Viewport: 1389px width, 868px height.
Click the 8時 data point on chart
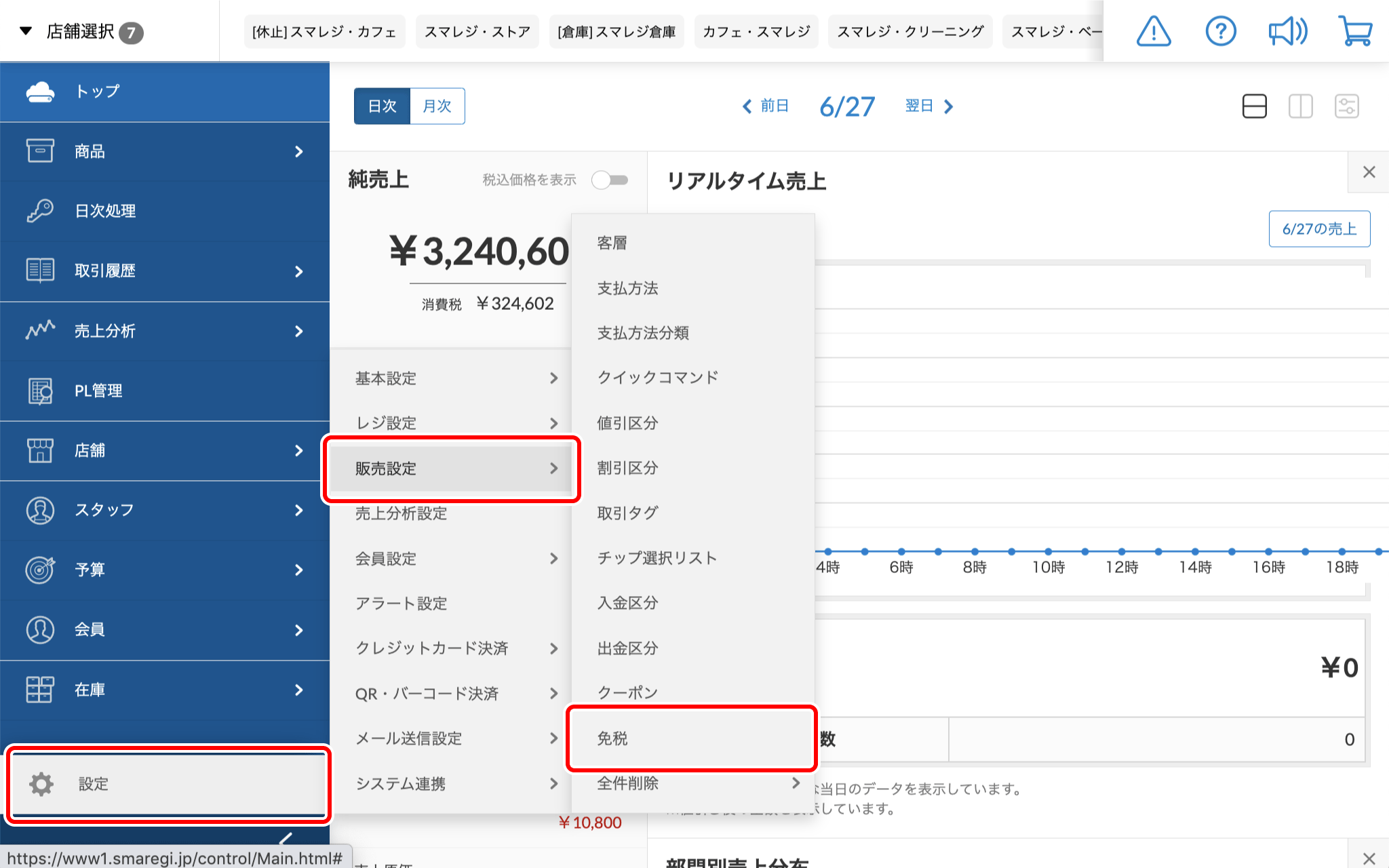click(x=975, y=551)
